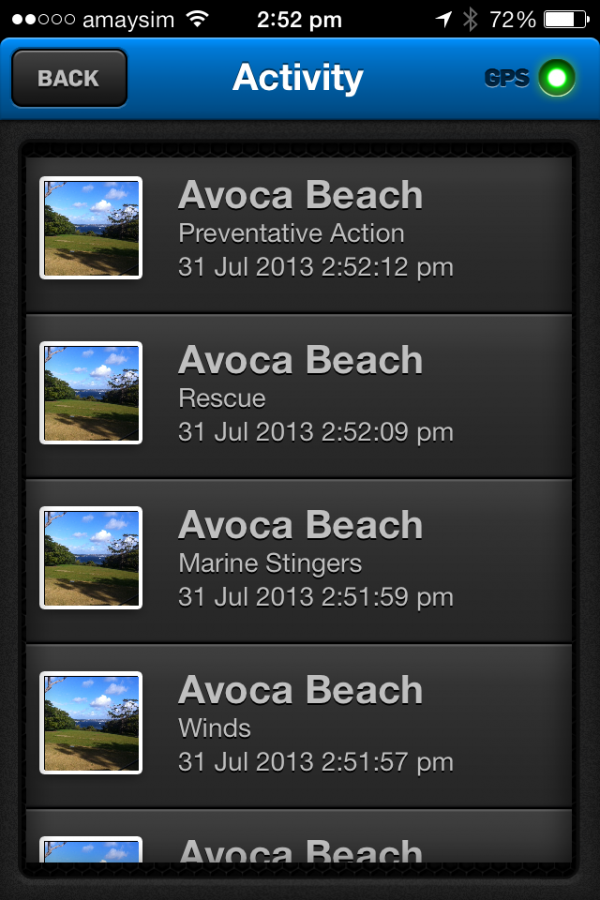The image size is (600, 900).
Task: Tap the GPS label in header
Action: 506,77
